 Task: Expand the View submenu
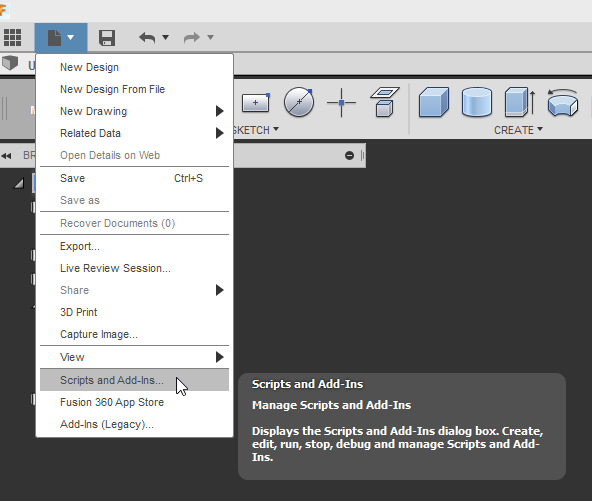pyautogui.click(x=134, y=357)
